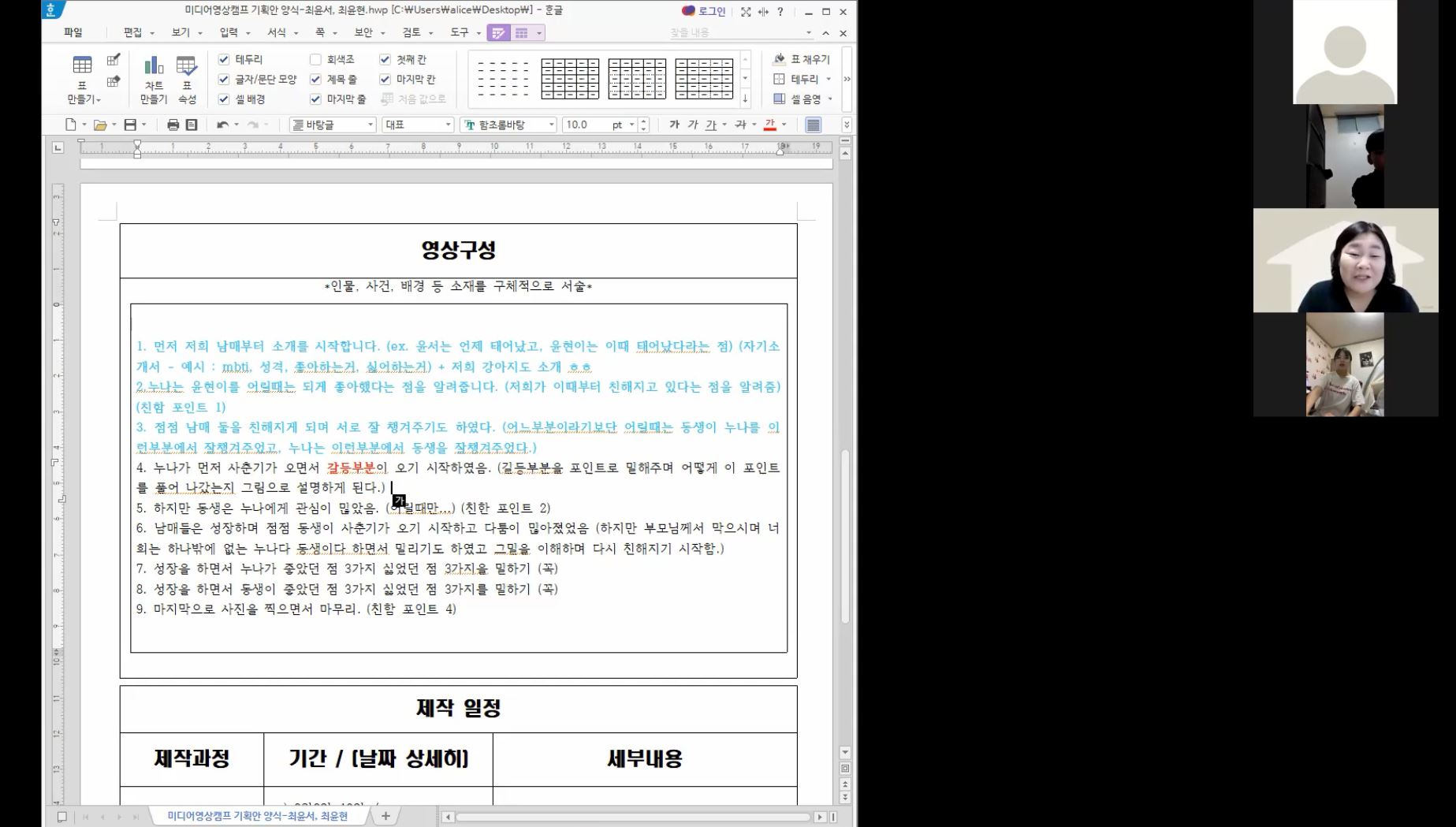Open the 표 만들기 table creation tool
The height and width of the screenshot is (827, 1456).
point(82,79)
